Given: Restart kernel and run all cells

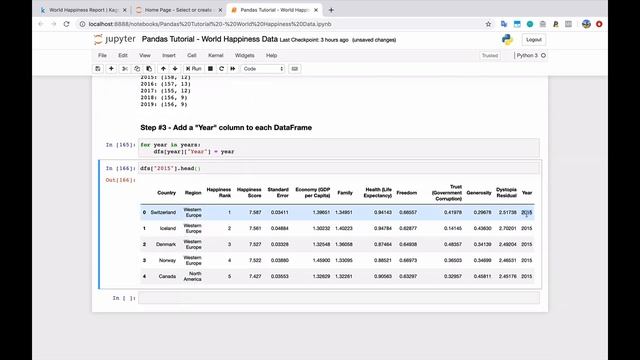Looking at the screenshot, I should pos(233,69).
